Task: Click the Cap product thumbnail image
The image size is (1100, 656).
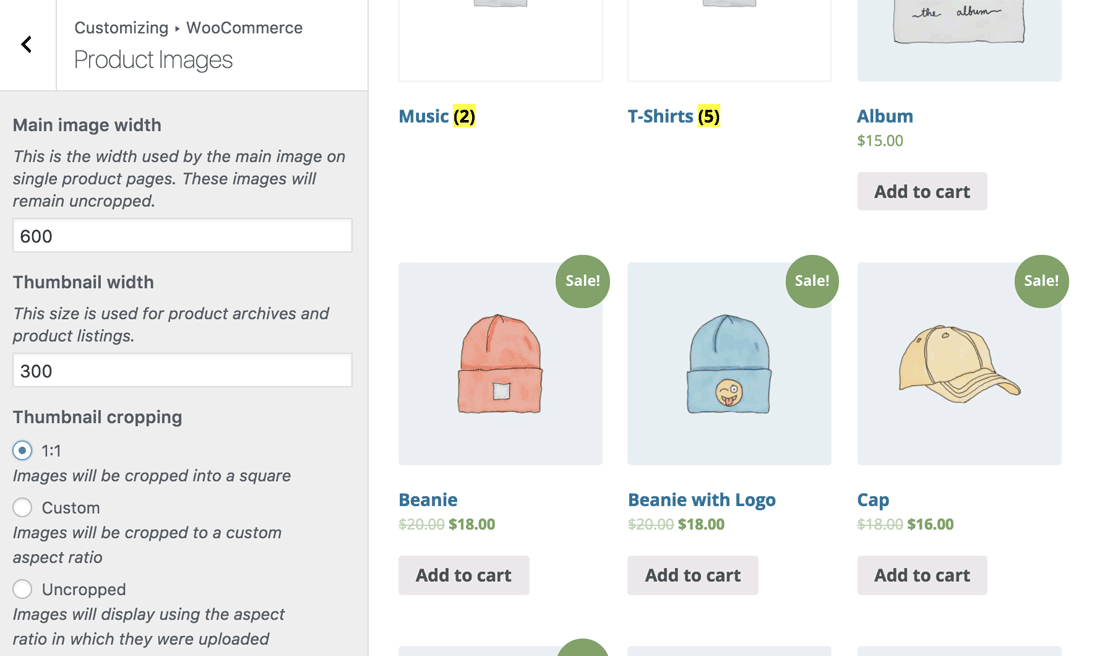Action: [959, 363]
